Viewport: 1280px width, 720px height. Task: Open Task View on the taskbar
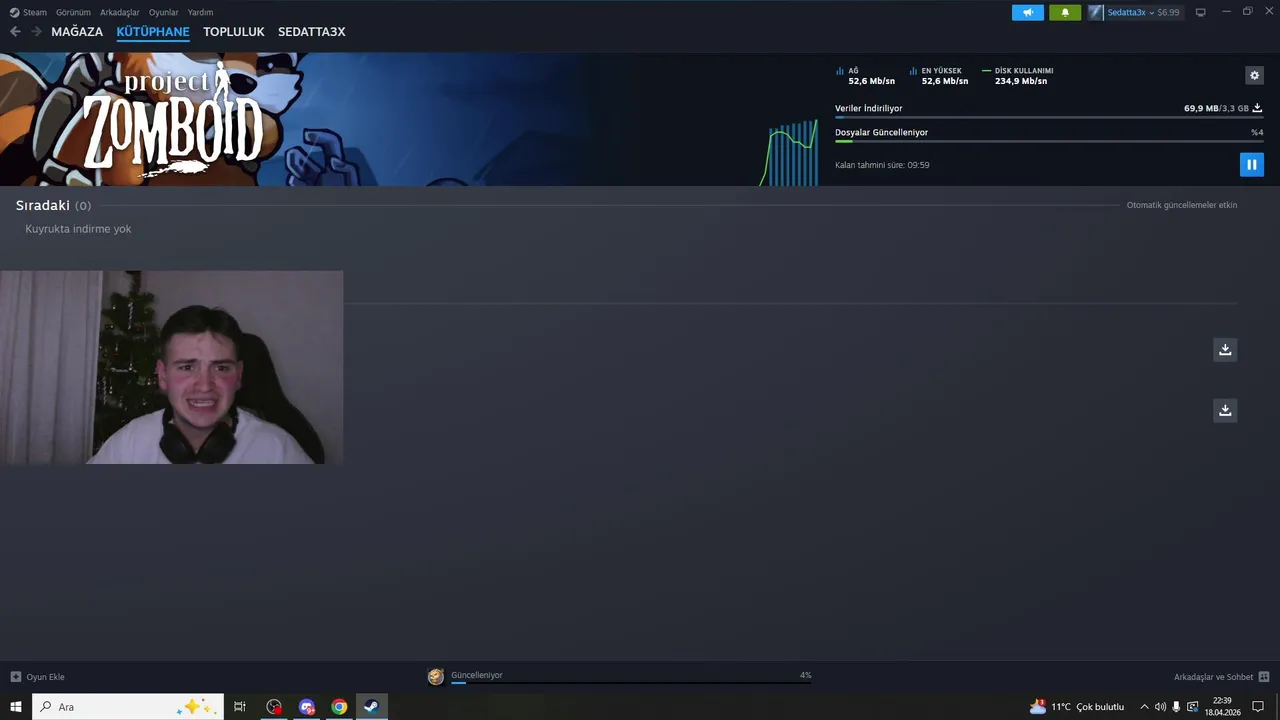pyautogui.click(x=240, y=707)
